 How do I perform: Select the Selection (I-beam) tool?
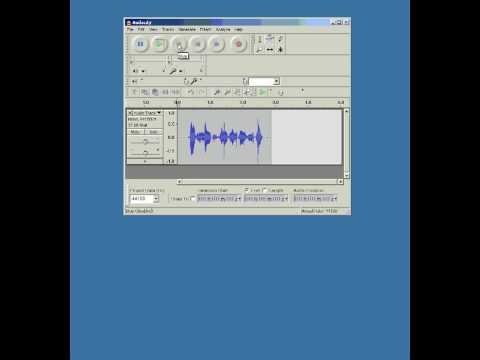tap(260, 39)
